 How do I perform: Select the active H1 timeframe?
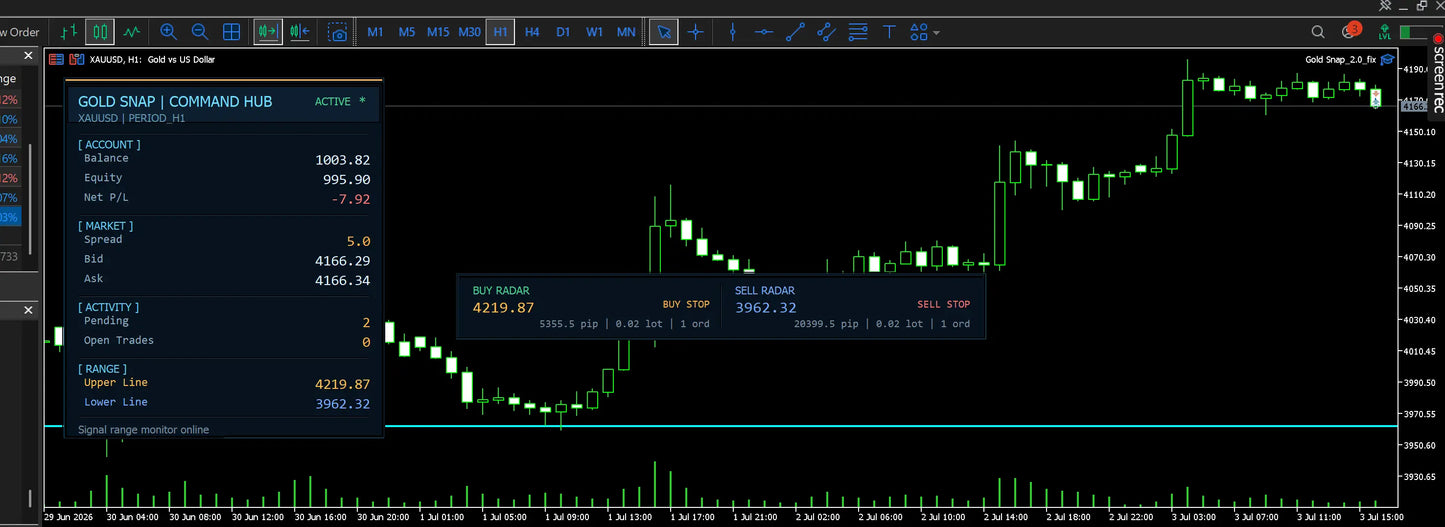[x=500, y=32]
